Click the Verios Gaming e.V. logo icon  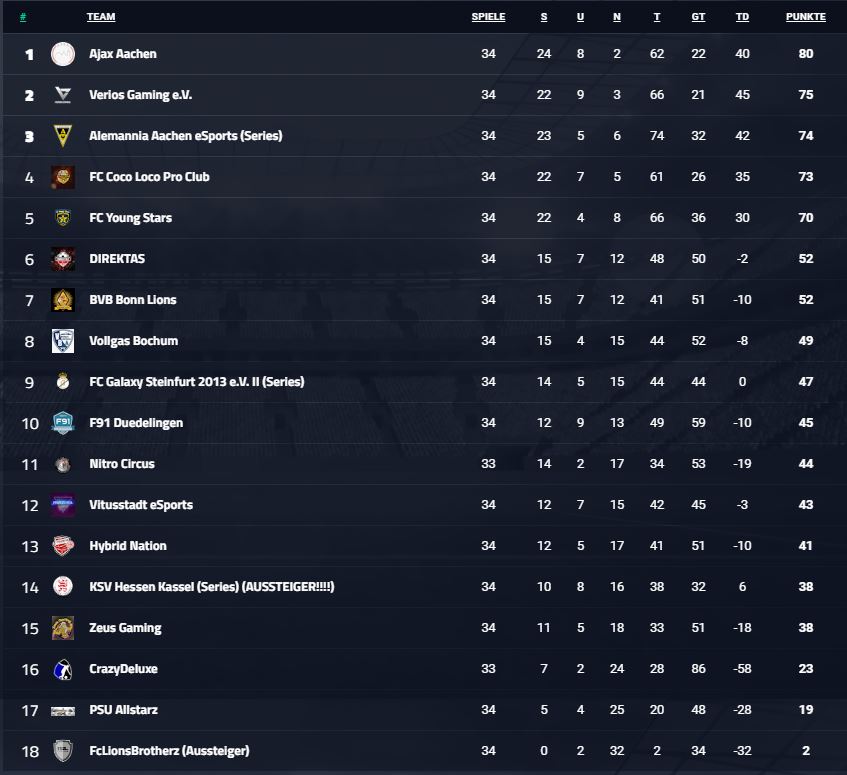tap(63, 95)
